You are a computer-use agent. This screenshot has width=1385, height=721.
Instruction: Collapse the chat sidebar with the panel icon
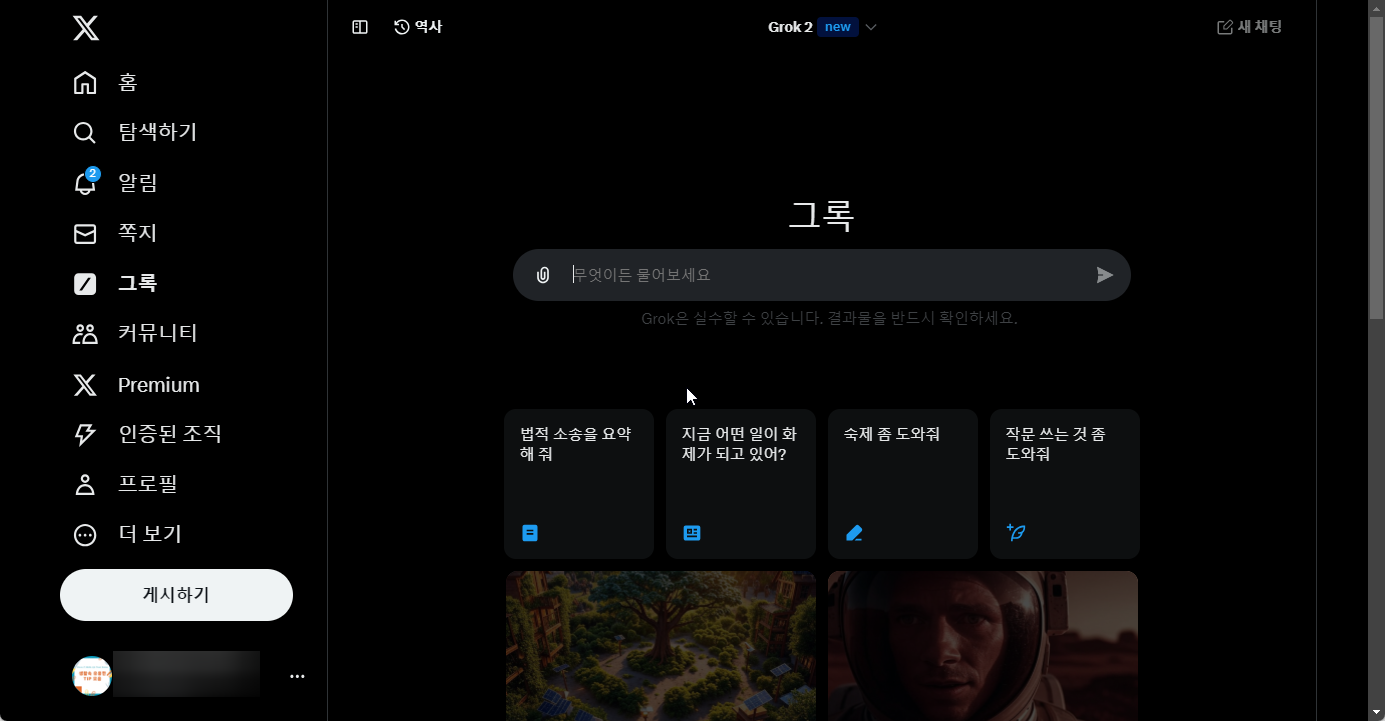[359, 27]
